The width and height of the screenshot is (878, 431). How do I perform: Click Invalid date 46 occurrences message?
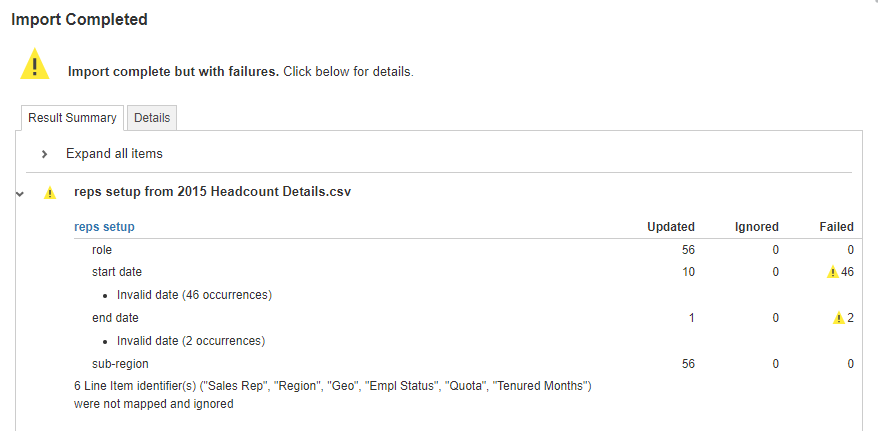coord(194,295)
